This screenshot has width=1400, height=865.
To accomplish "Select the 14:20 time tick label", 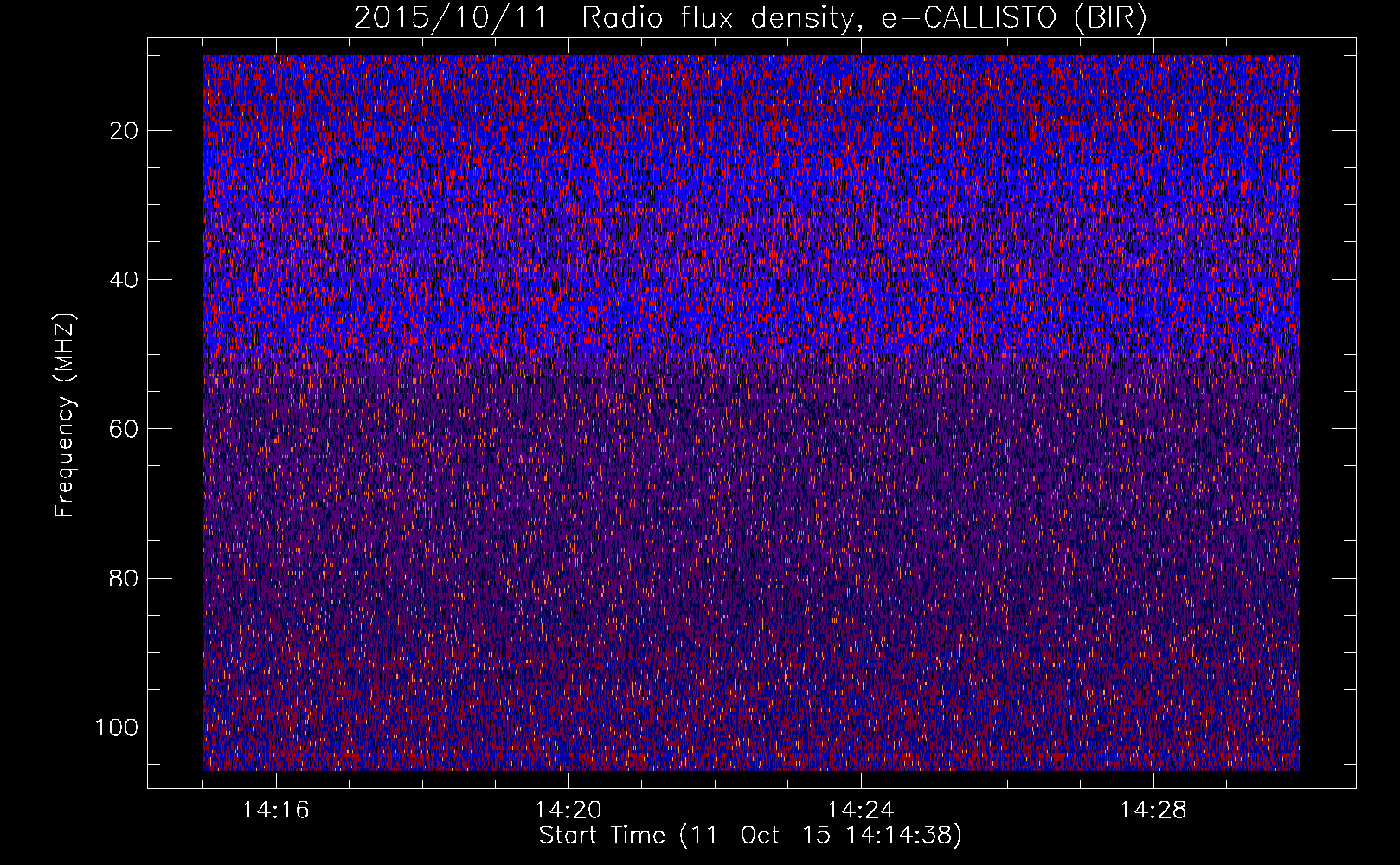I will tap(568, 811).
